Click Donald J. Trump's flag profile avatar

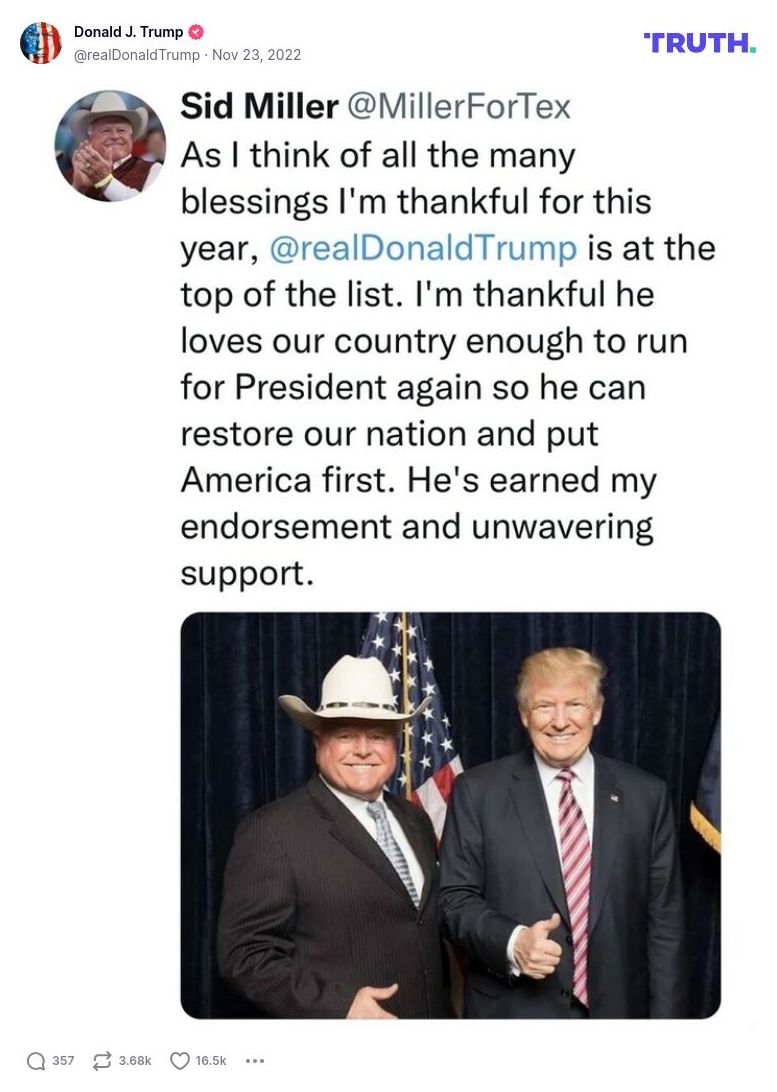click(x=41, y=42)
